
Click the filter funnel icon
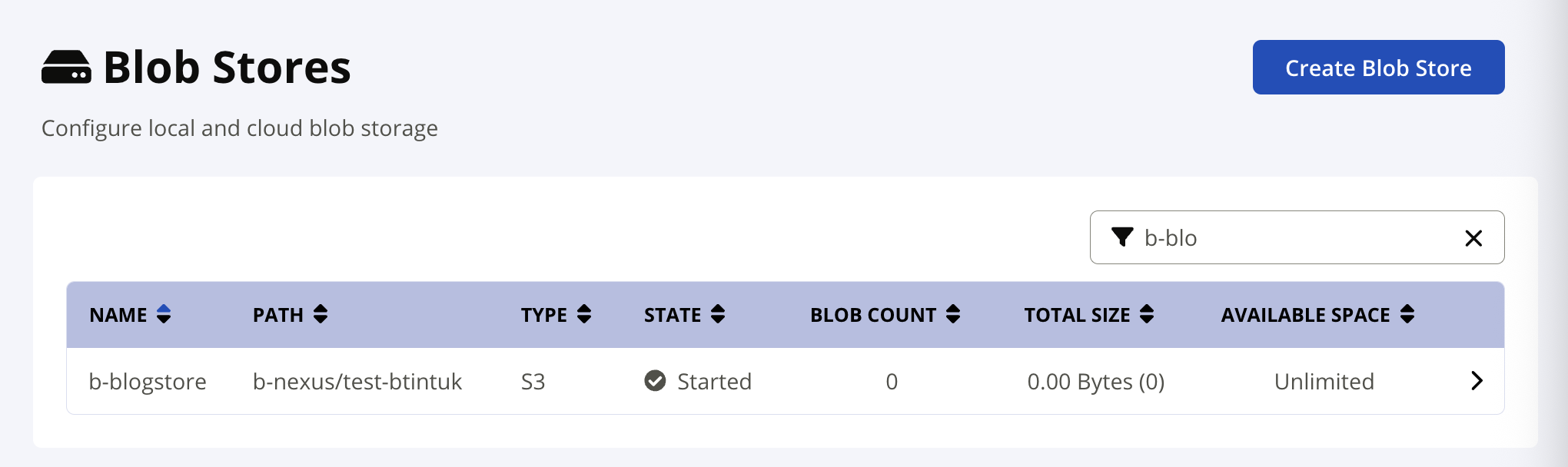1122,237
